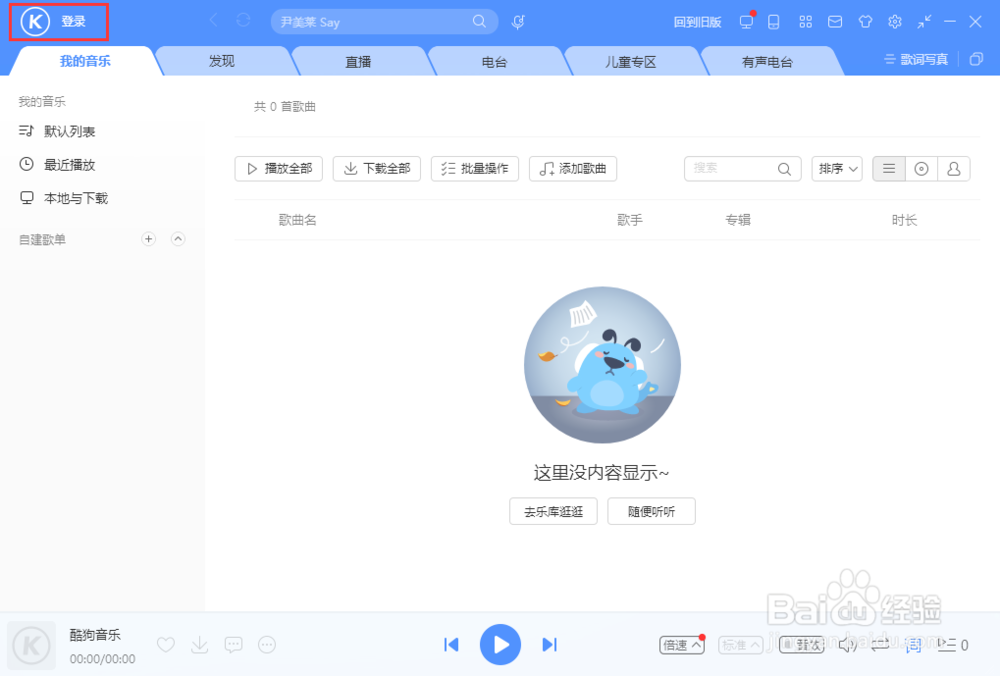Switch to artist view mode
1000x676 pixels.
[954, 169]
